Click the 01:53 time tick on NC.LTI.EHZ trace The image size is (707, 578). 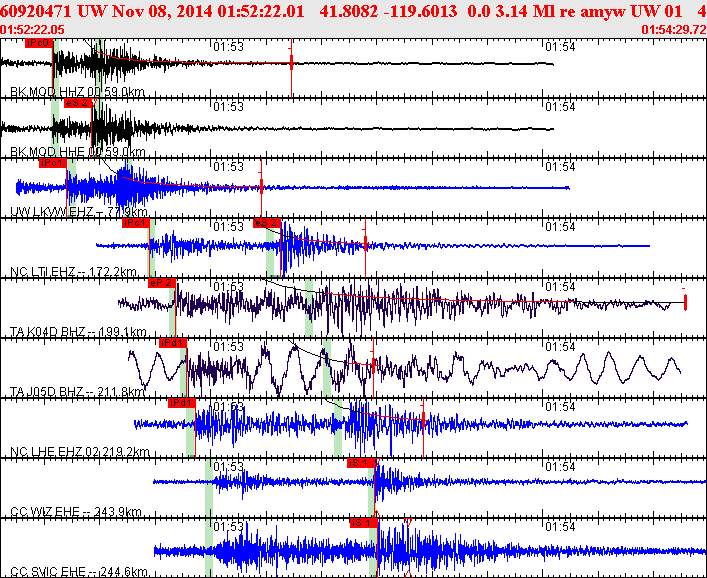point(229,227)
